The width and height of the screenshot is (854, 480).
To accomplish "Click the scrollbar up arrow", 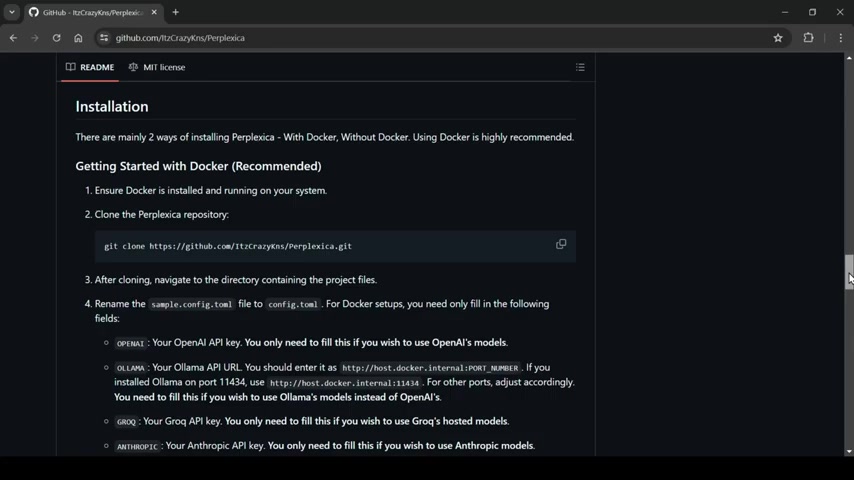I will point(849,58).
